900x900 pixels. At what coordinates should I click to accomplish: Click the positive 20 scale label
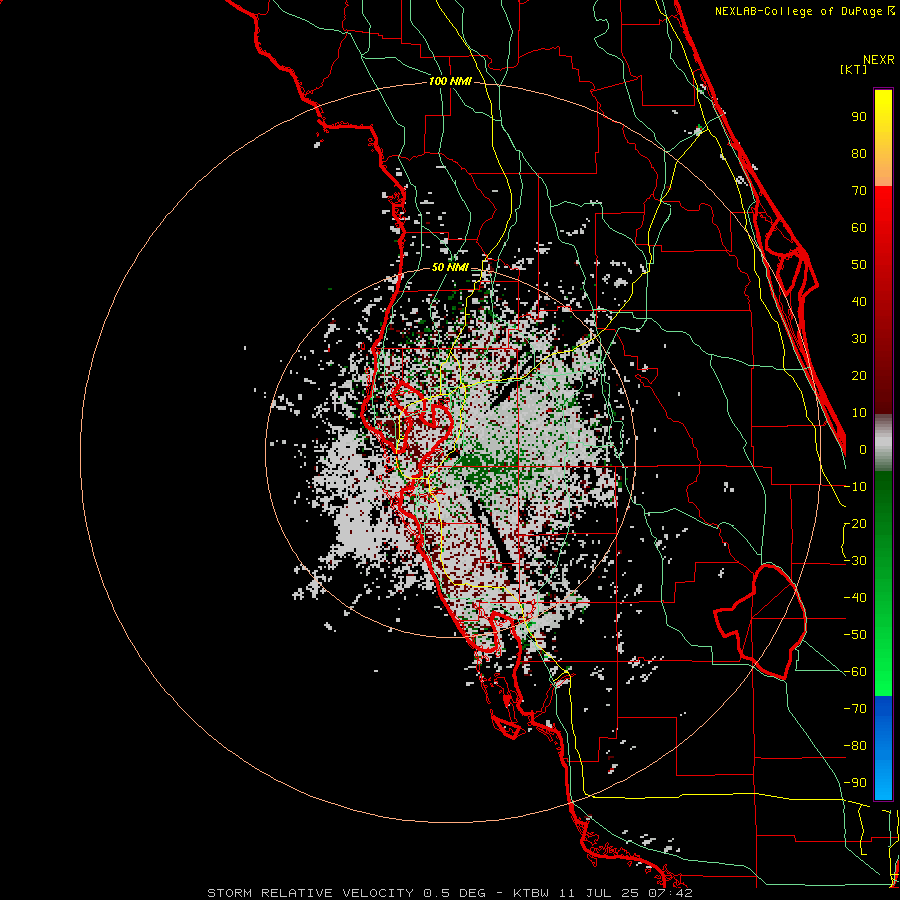pyautogui.click(x=859, y=375)
